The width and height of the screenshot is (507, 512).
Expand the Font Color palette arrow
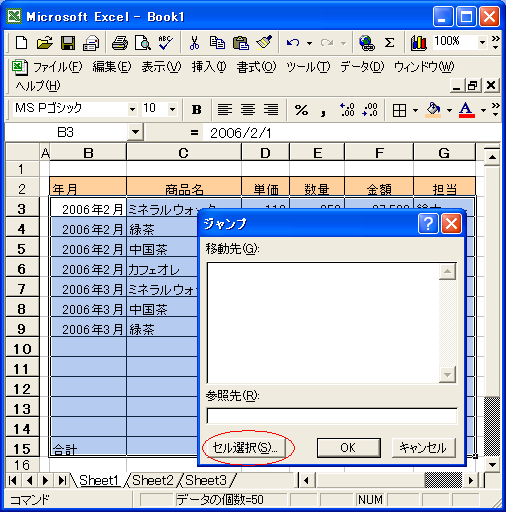pyautogui.click(x=483, y=110)
